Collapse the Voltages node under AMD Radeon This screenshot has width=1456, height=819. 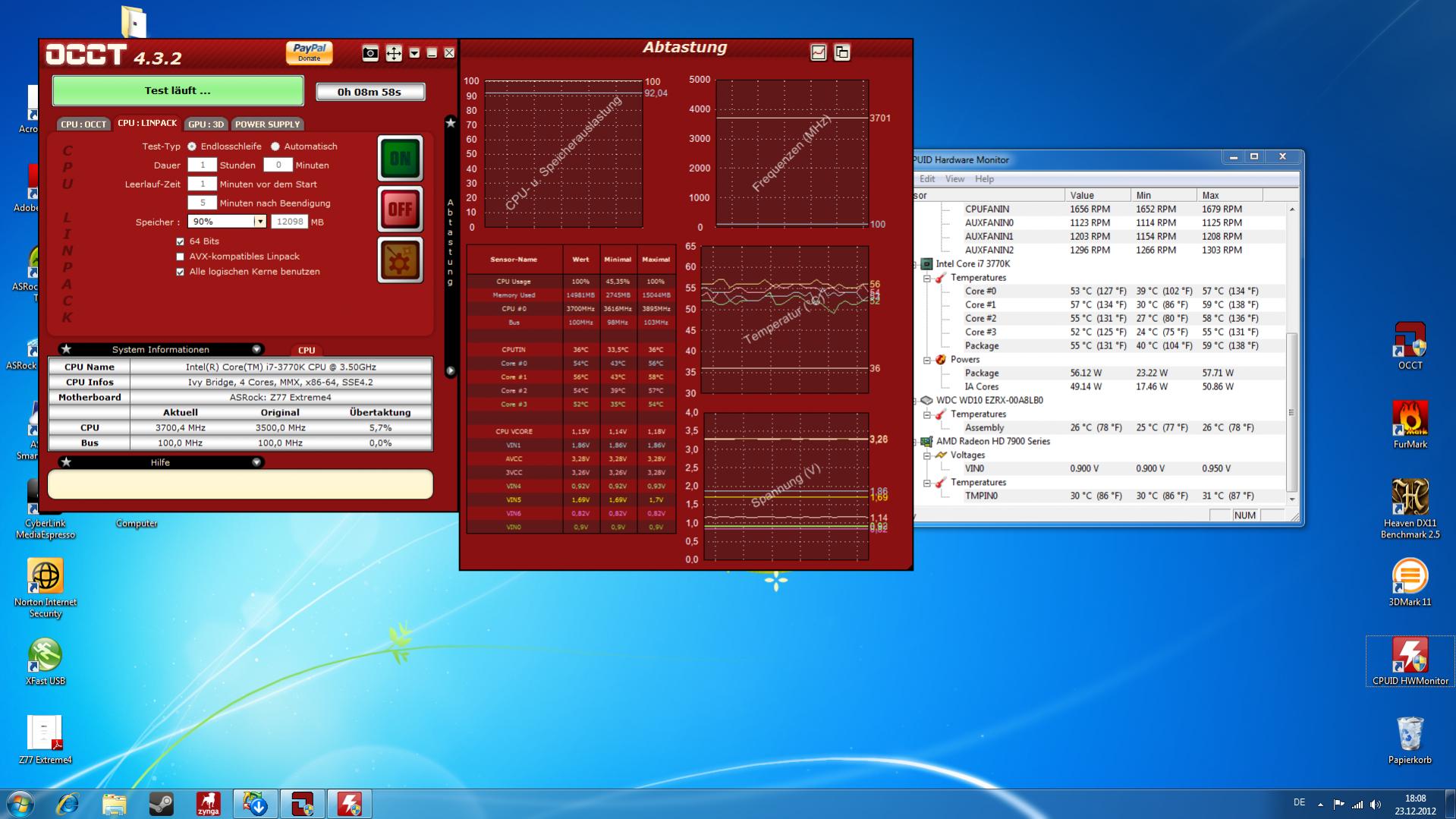(927, 455)
